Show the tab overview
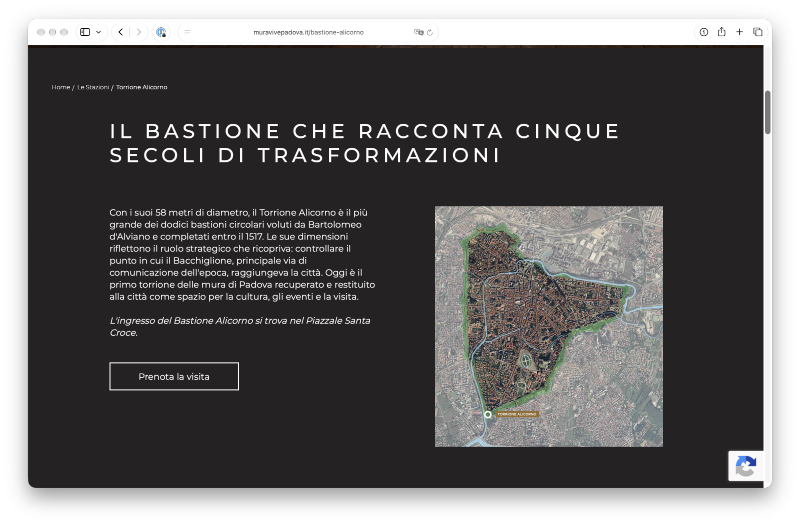This screenshot has width=800, height=525. [758, 32]
